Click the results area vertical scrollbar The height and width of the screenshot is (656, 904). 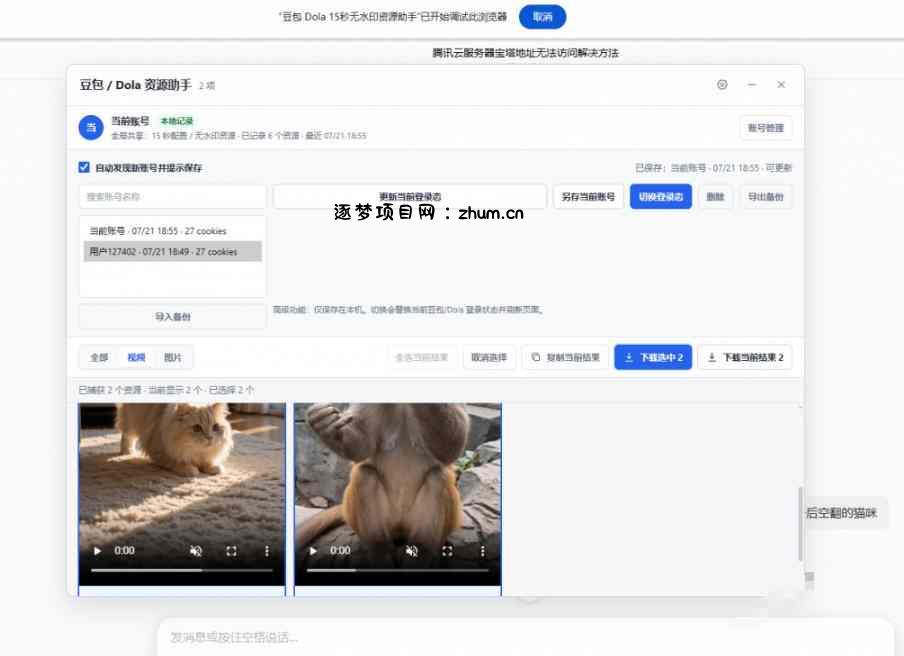pyautogui.click(x=800, y=523)
